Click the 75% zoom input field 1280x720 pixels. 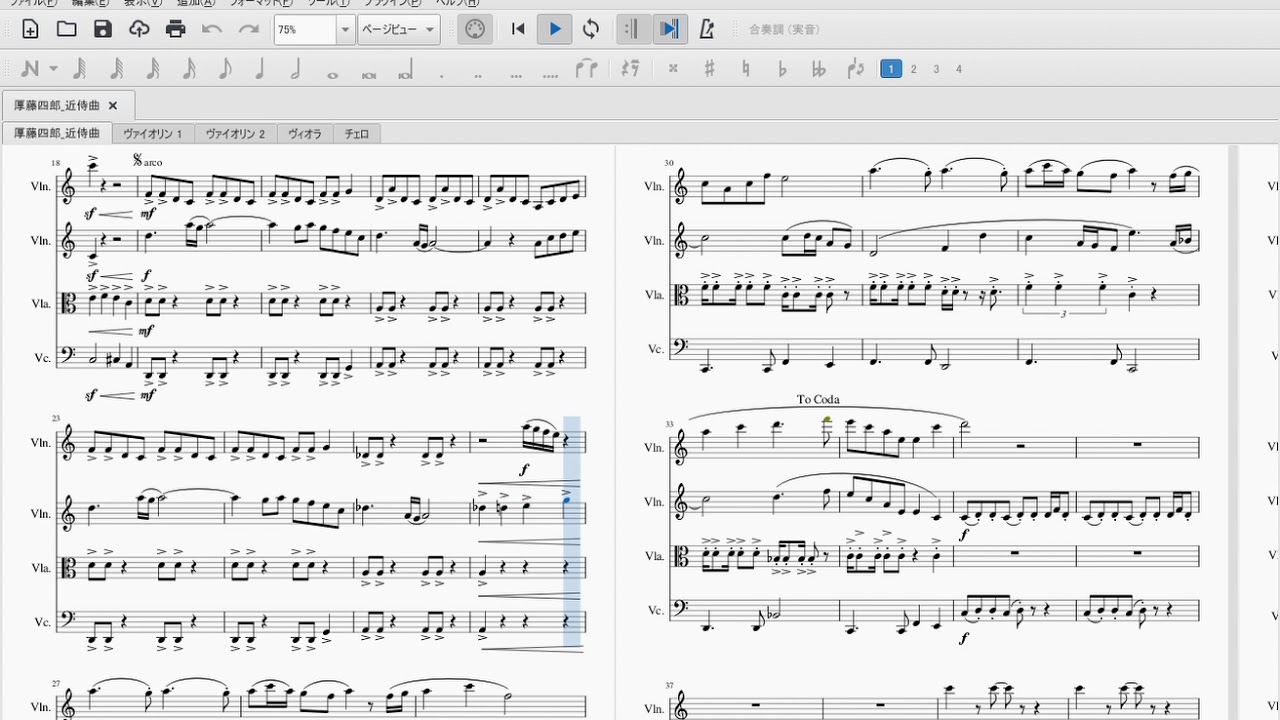pos(305,30)
